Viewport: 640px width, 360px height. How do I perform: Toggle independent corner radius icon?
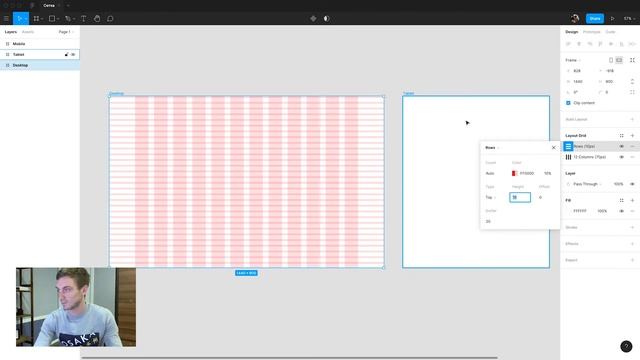[632, 92]
